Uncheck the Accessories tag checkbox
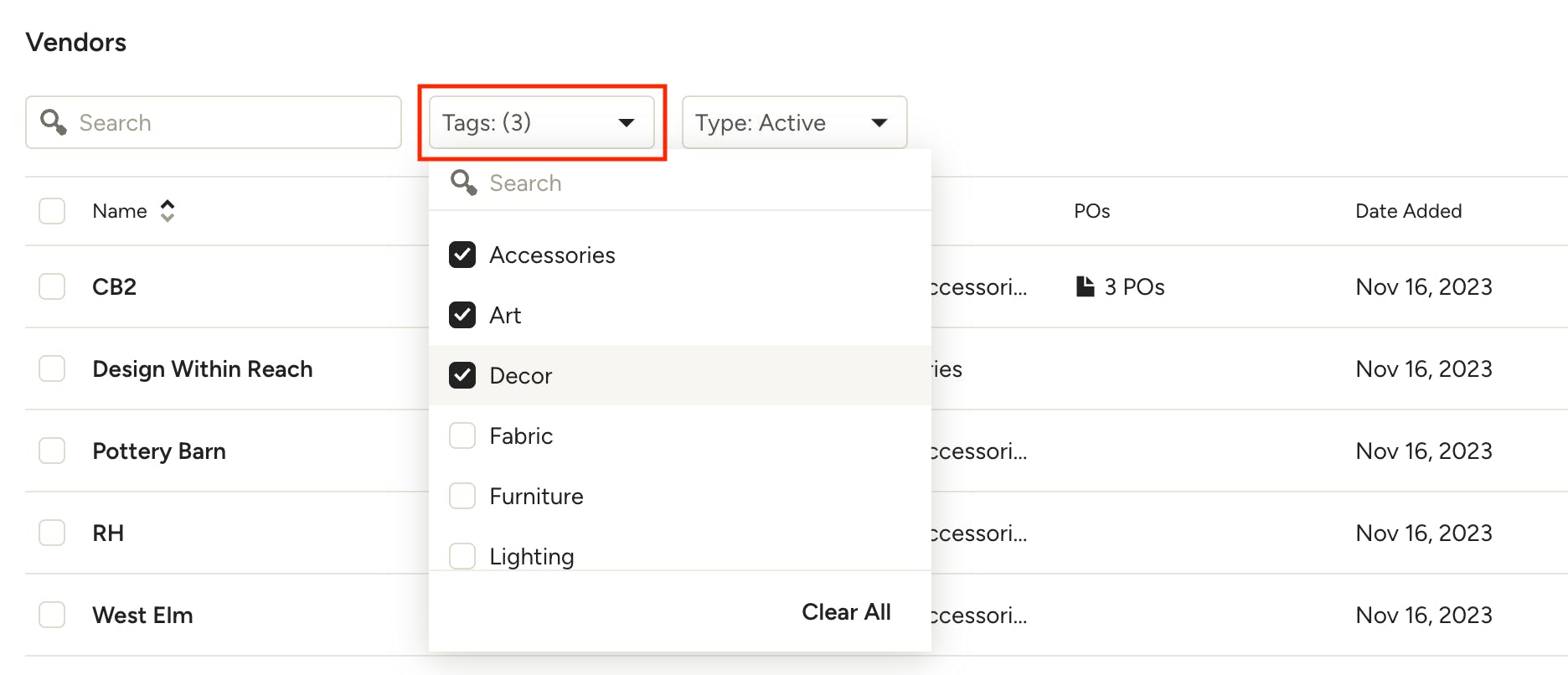This screenshot has width=1568, height=675. coord(462,255)
